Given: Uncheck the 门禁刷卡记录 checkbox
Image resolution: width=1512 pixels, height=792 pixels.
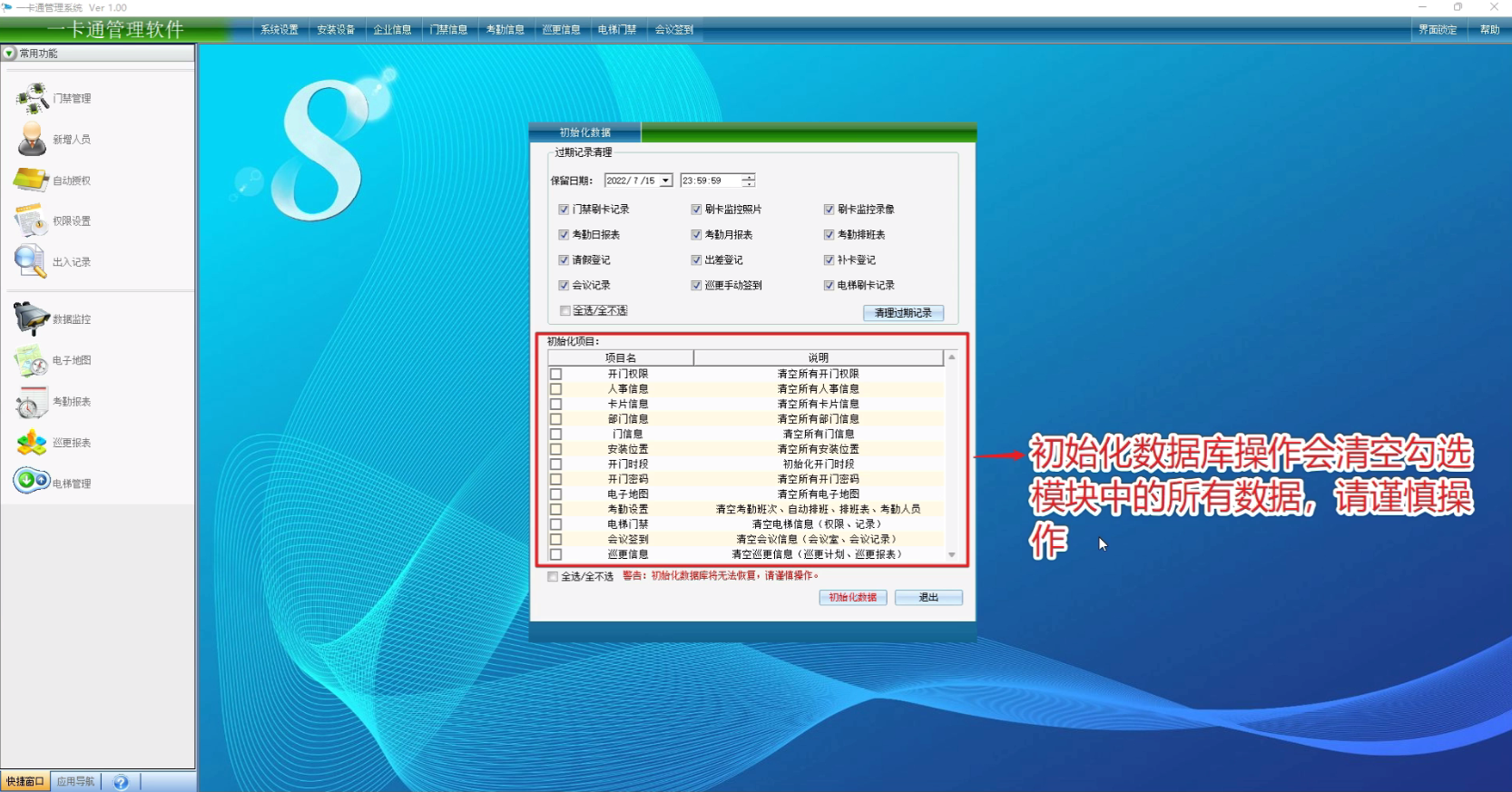Looking at the screenshot, I should click(564, 210).
